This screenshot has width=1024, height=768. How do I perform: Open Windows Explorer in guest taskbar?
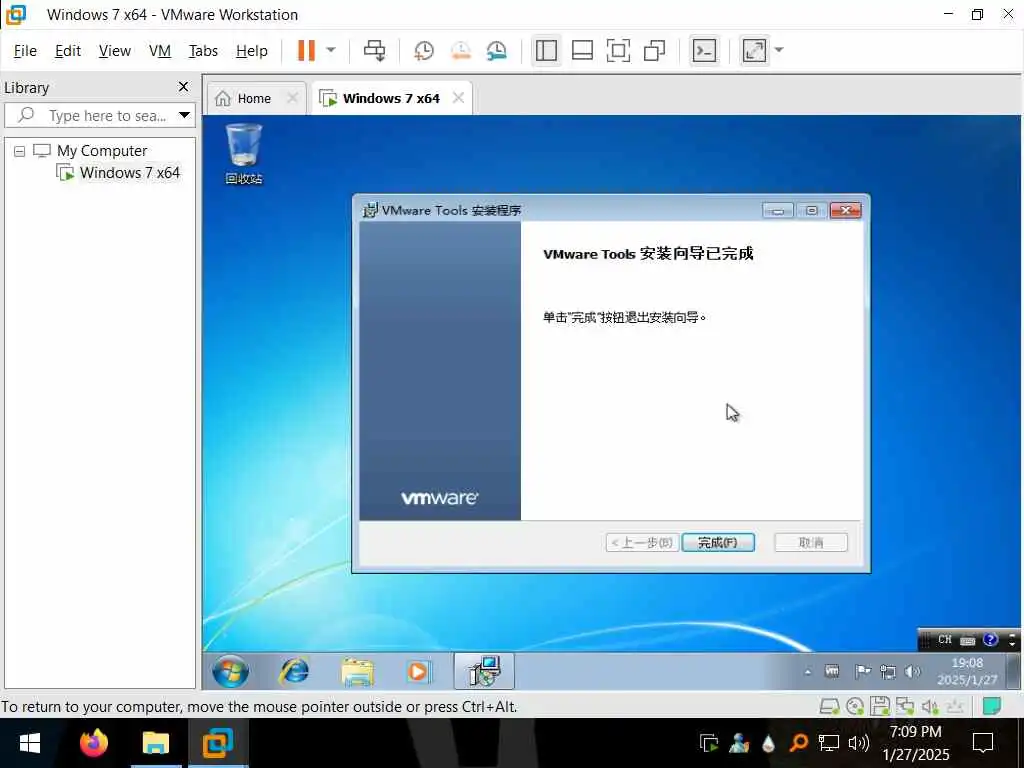[x=357, y=672]
